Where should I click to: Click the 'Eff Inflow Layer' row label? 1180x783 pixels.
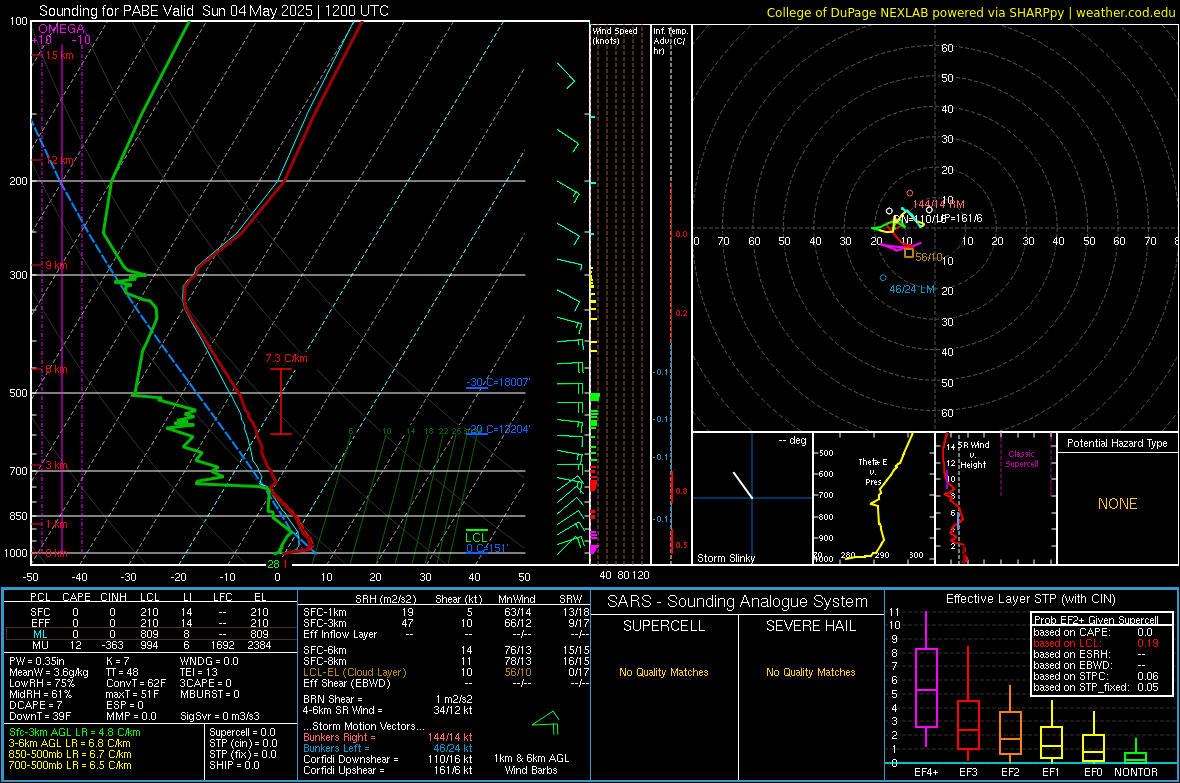coord(339,634)
